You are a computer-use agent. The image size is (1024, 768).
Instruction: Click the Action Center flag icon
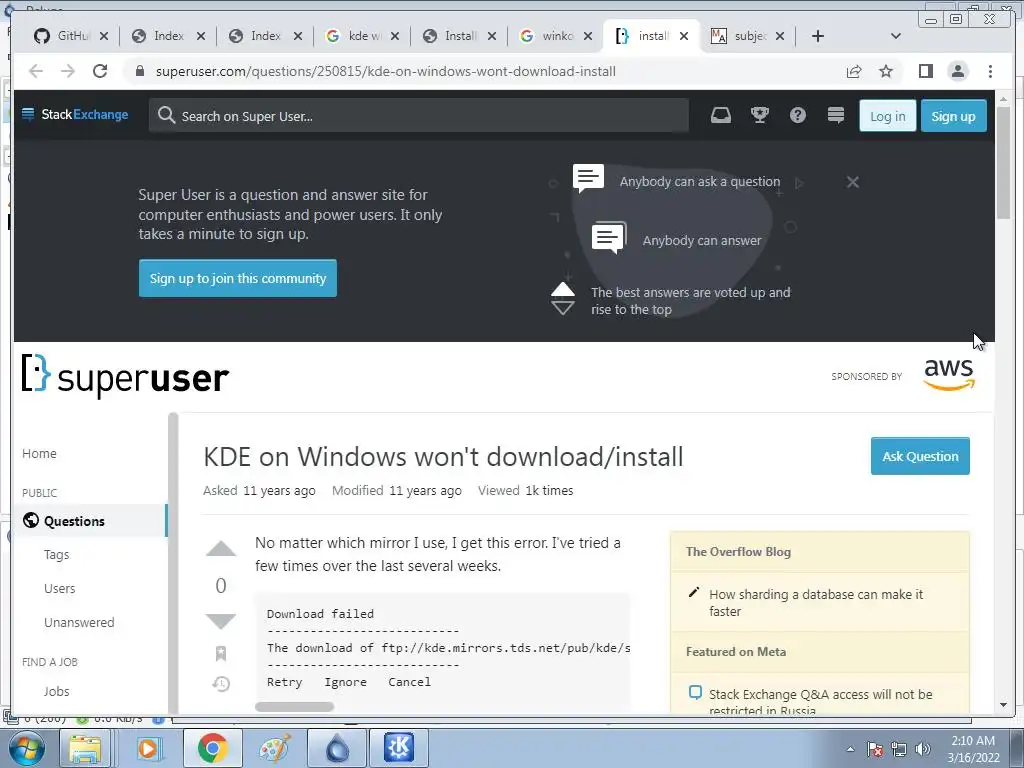(875, 750)
